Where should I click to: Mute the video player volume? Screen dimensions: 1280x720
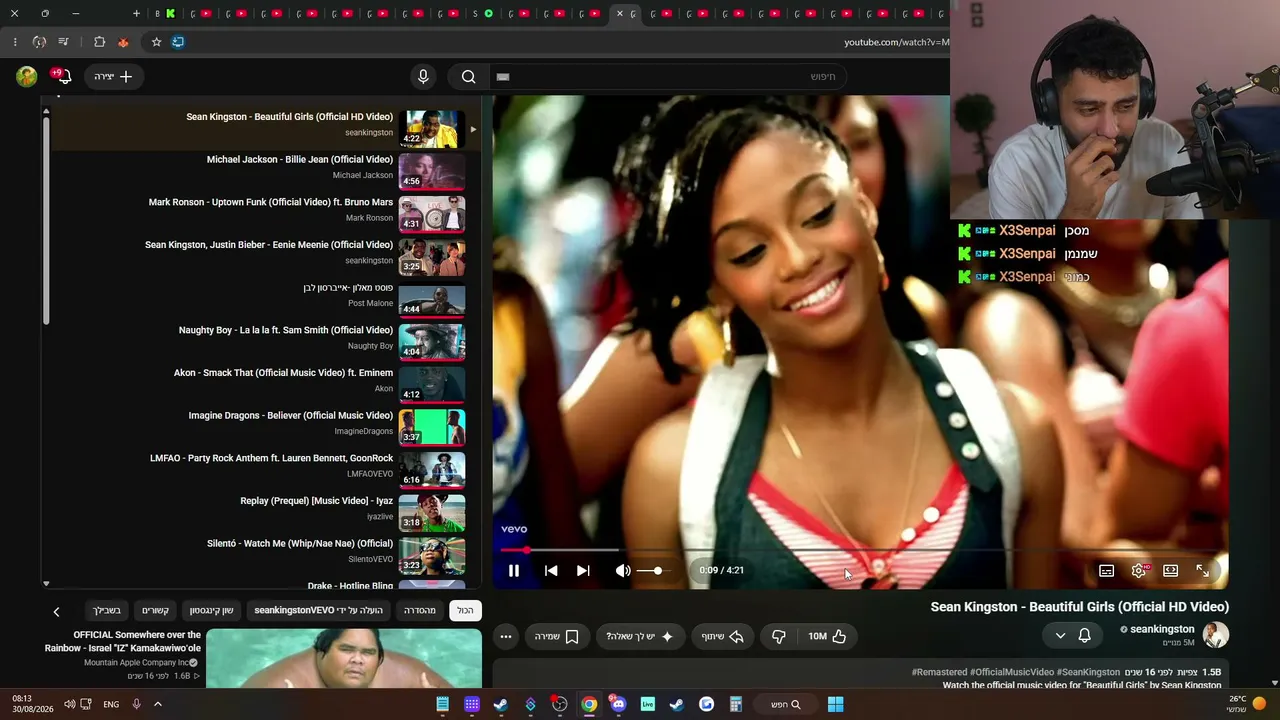click(x=622, y=571)
